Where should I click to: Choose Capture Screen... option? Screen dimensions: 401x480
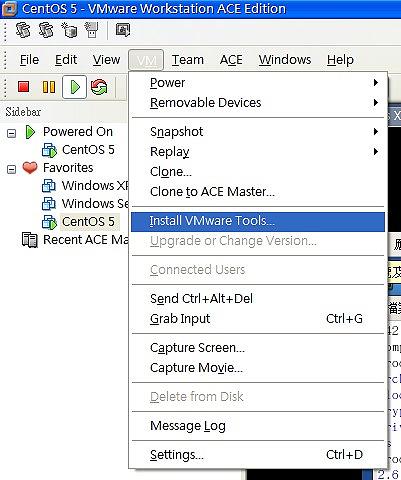click(x=258, y=348)
